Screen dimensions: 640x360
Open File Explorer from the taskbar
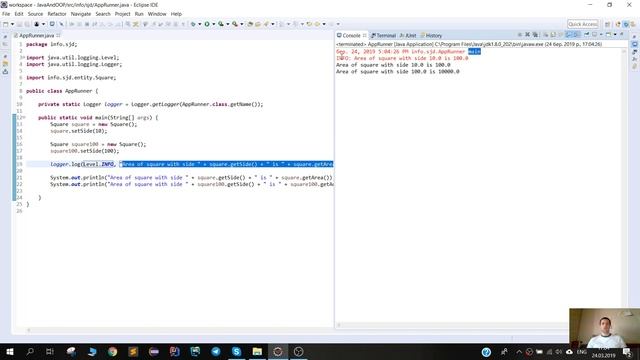click(257, 351)
